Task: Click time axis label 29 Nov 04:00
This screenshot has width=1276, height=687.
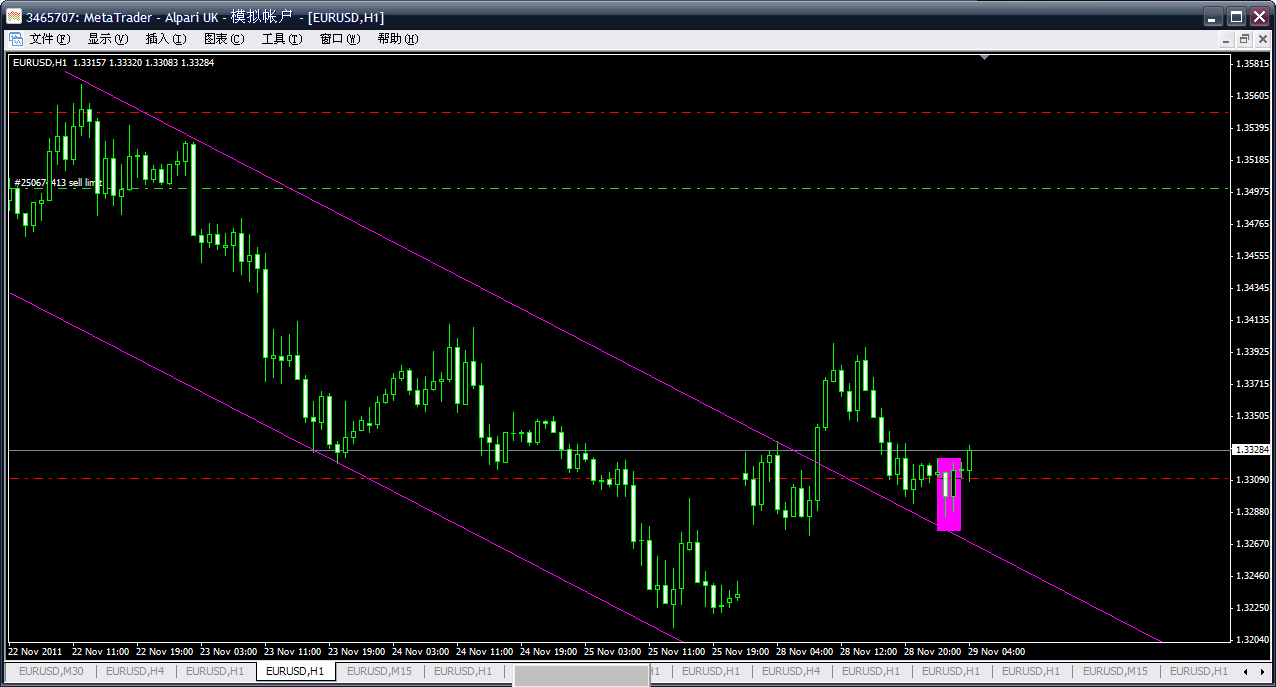Action: click(996, 651)
